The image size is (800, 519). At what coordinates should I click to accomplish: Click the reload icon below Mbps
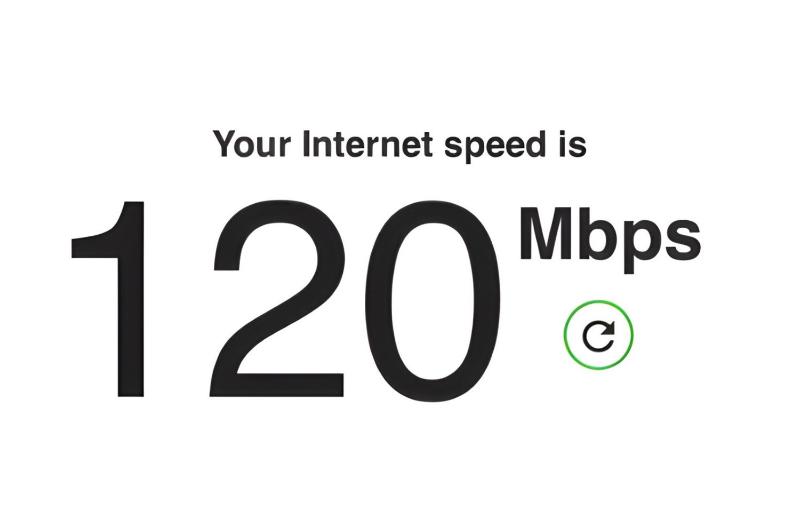pyautogui.click(x=598, y=335)
